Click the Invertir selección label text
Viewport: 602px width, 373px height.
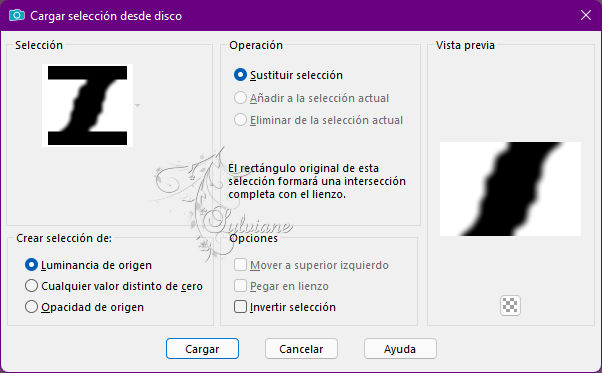pyautogui.click(x=293, y=307)
